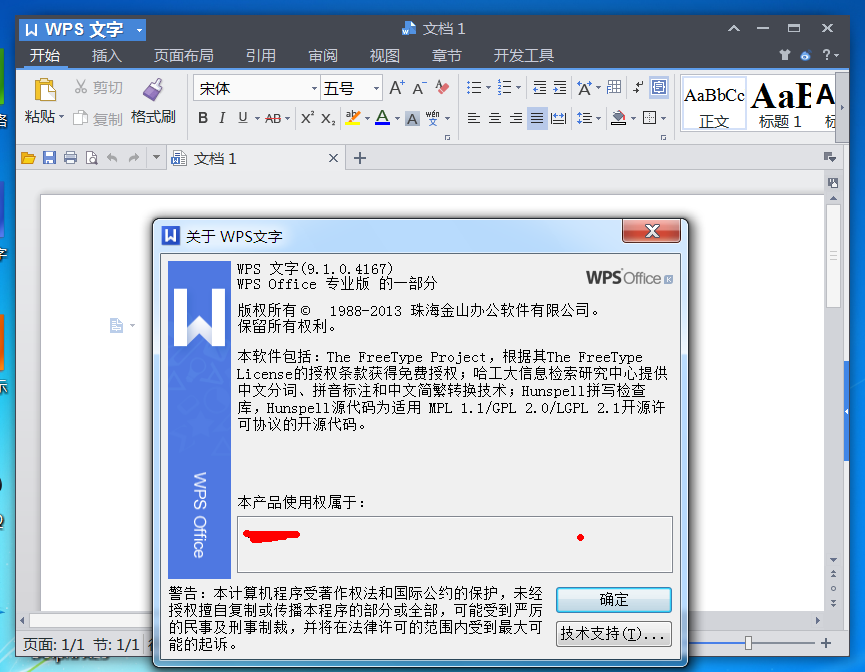Click the 技术支持(T)... button
This screenshot has height=672, width=865.
(613, 633)
